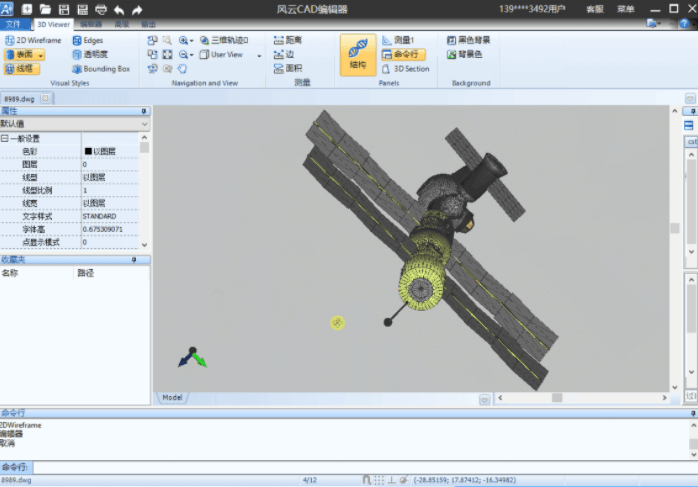Select the 距离 distance measure tool
The height and width of the screenshot is (487, 698).
pos(287,40)
